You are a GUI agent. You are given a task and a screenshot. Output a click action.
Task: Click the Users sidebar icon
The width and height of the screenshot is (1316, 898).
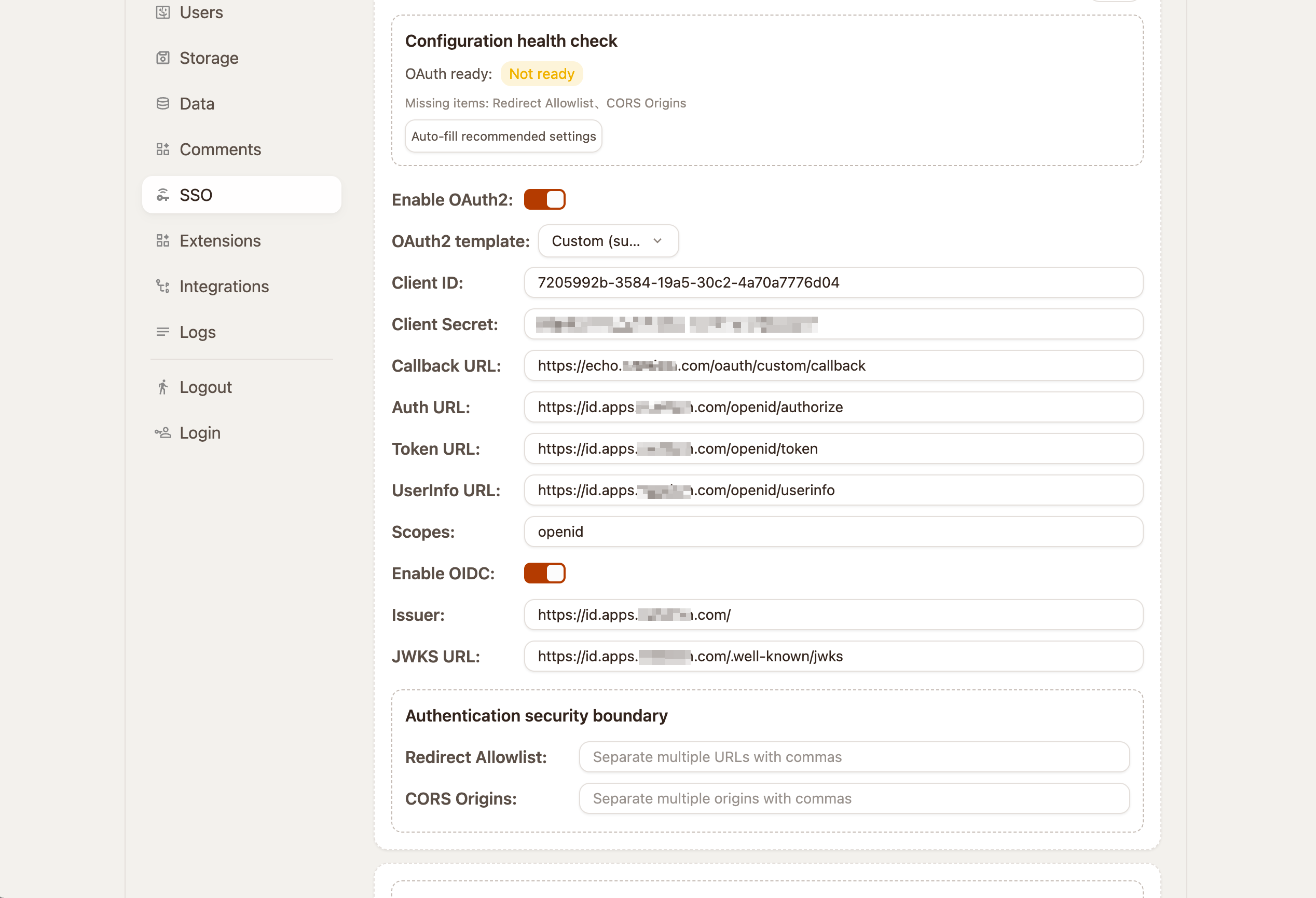tap(162, 12)
